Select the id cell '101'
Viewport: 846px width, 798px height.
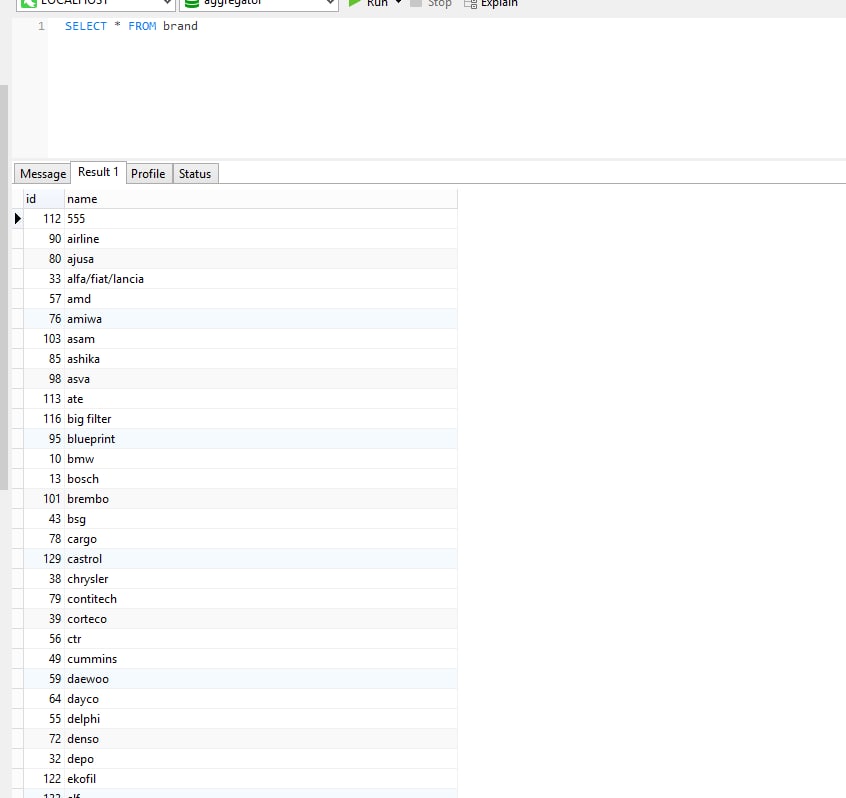44,499
